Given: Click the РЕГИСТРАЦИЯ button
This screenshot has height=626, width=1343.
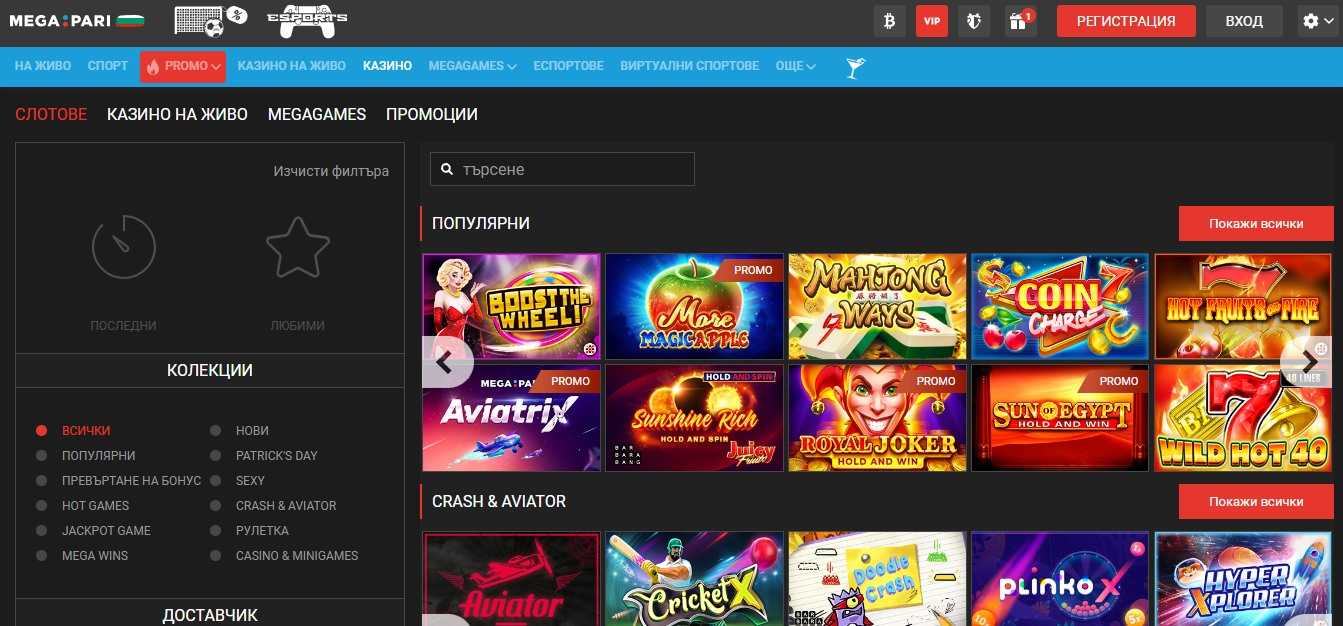Looking at the screenshot, I should point(1126,20).
